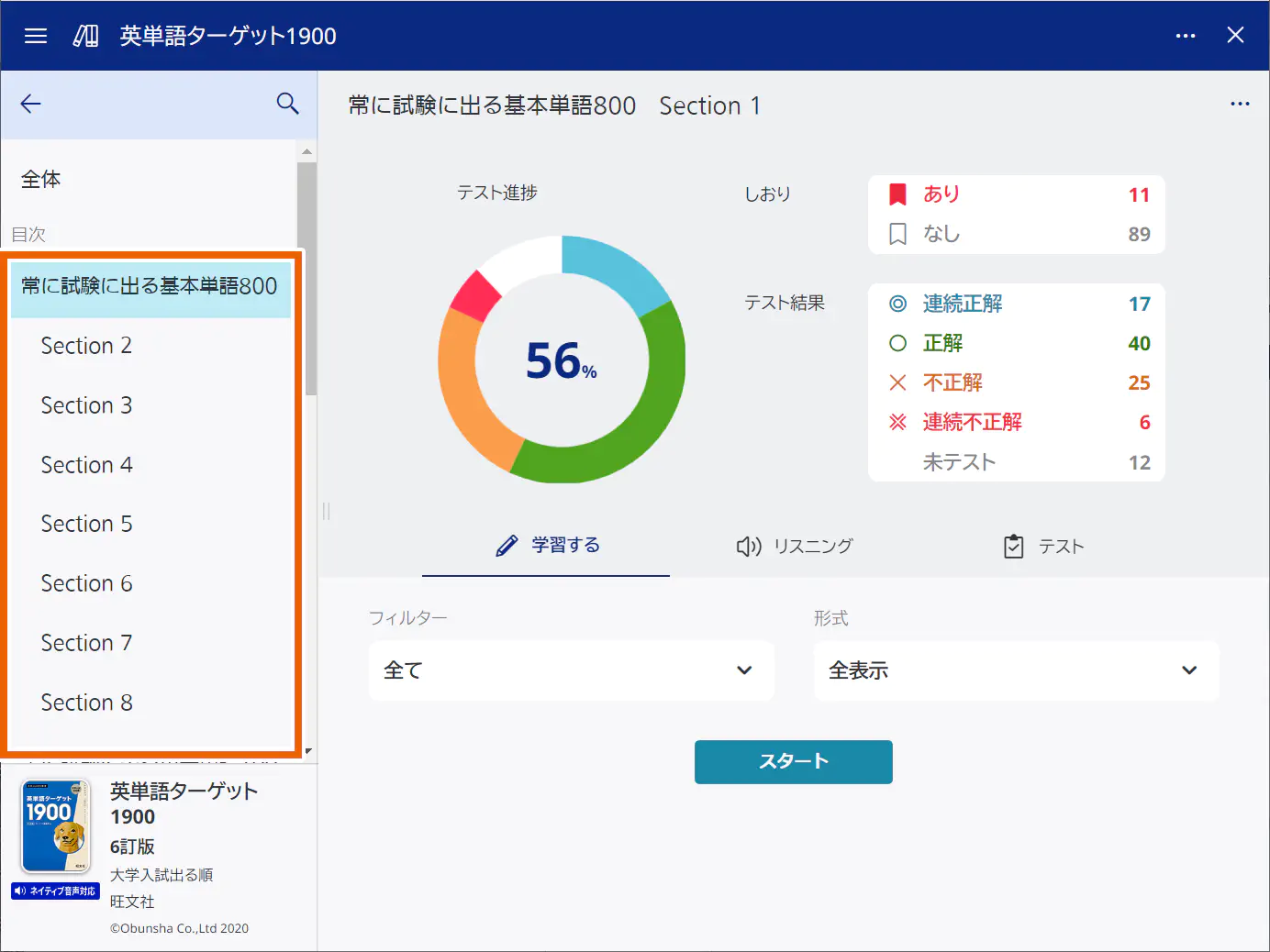The width and height of the screenshot is (1270, 952).
Task: Switch to the 学習する tab
Action: 546,547
